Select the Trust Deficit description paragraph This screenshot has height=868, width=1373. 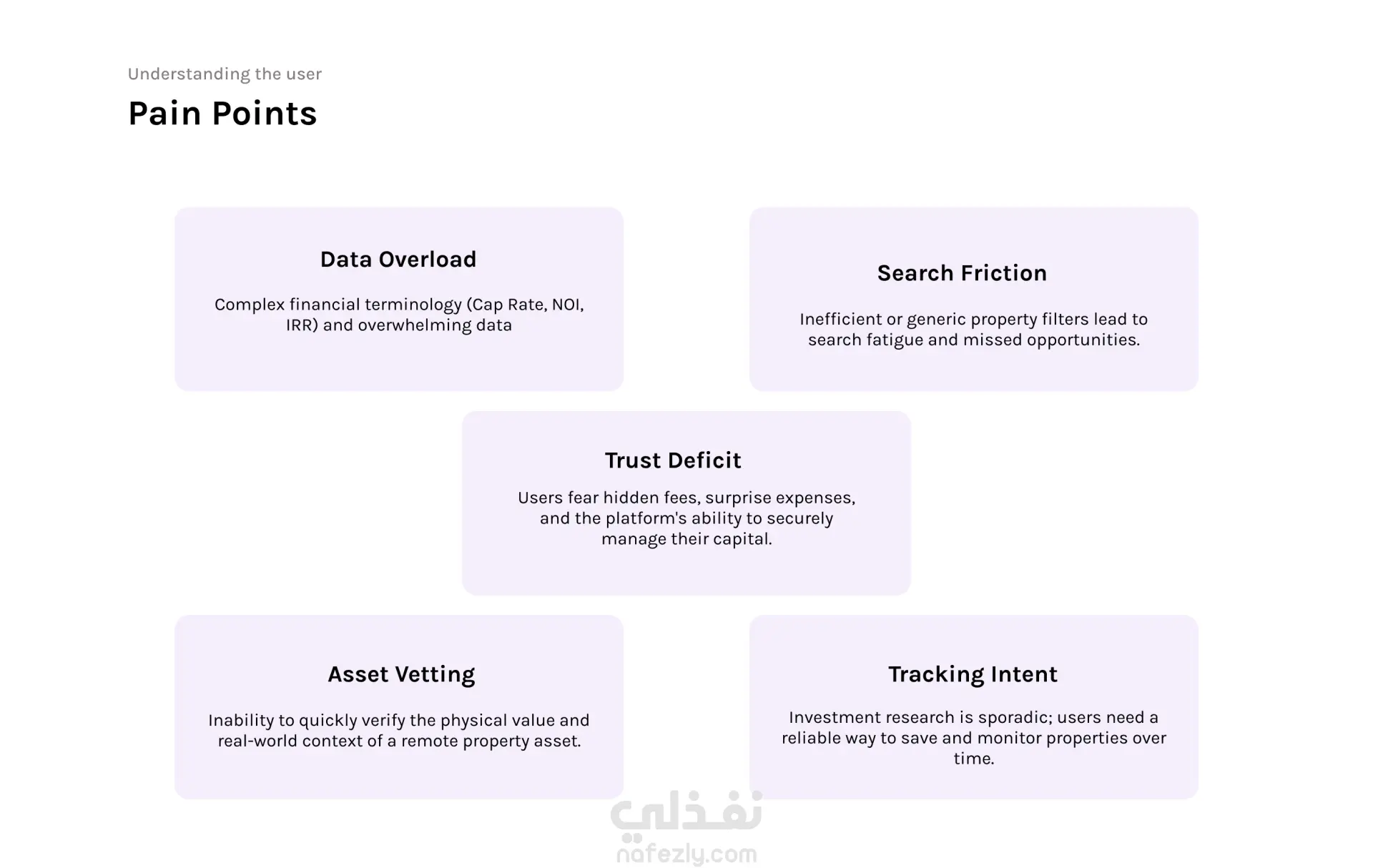(686, 518)
